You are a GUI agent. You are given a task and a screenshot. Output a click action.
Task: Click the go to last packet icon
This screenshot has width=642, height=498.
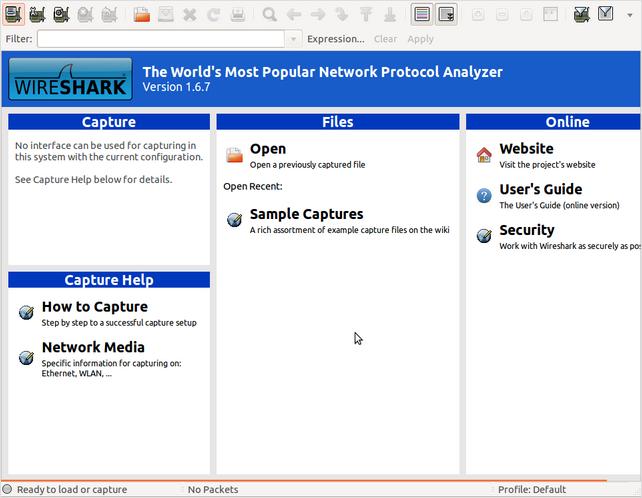pyautogui.click(x=390, y=14)
